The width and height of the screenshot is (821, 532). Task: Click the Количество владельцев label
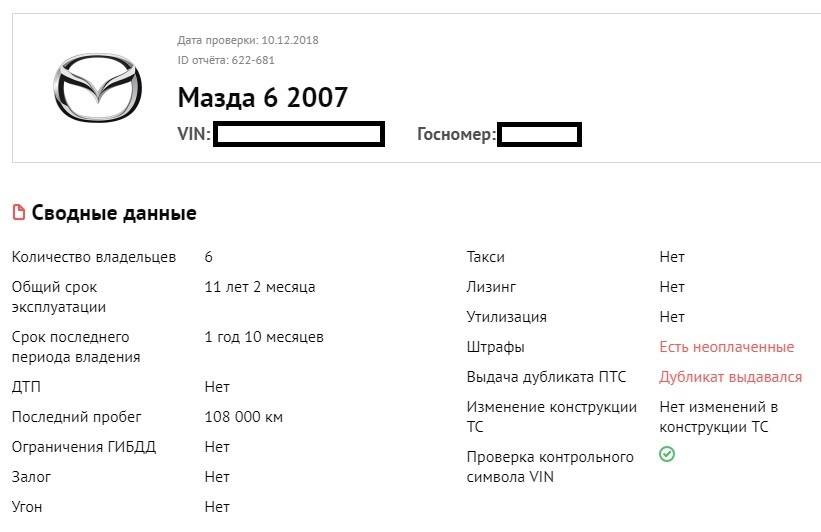click(x=94, y=257)
